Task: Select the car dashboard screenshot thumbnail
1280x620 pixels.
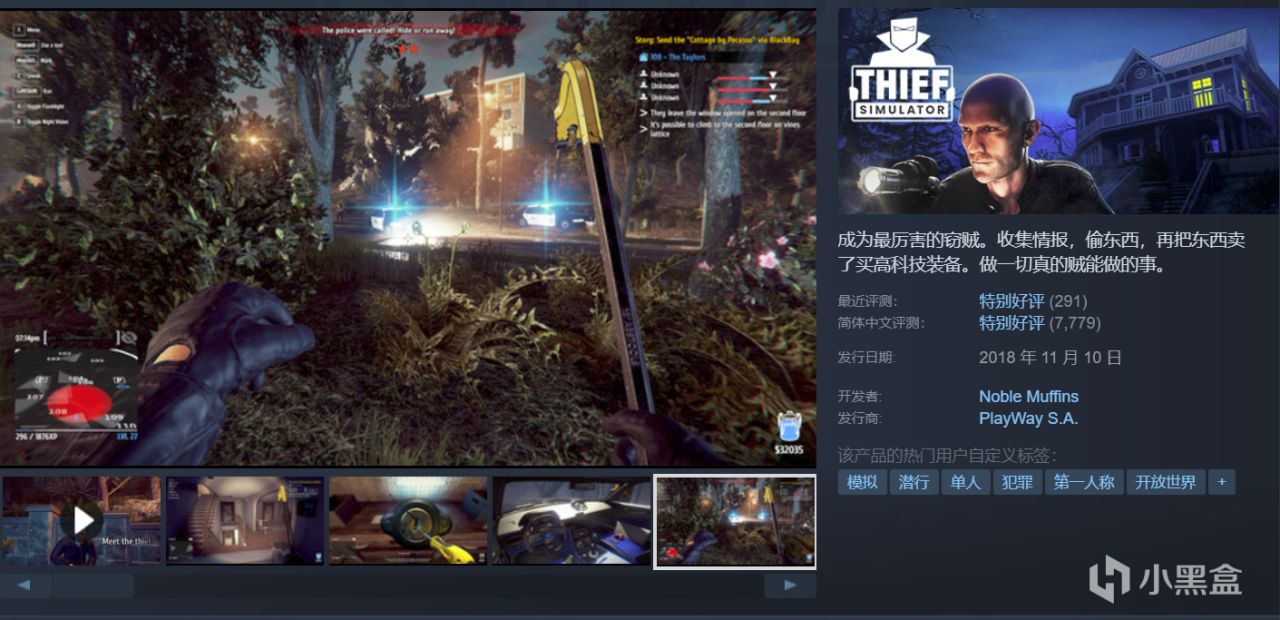Action: [572, 521]
